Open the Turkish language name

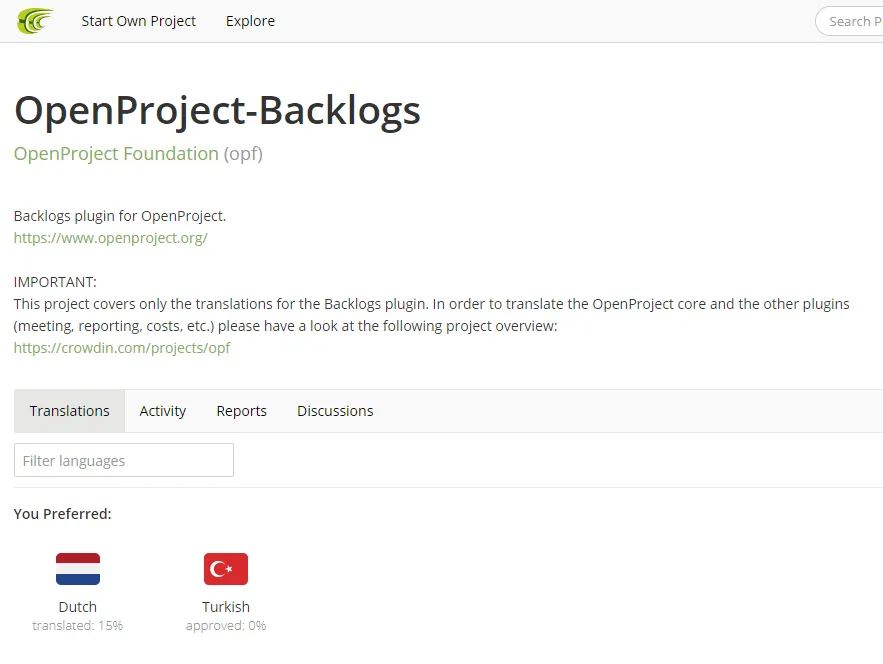[x=226, y=607]
